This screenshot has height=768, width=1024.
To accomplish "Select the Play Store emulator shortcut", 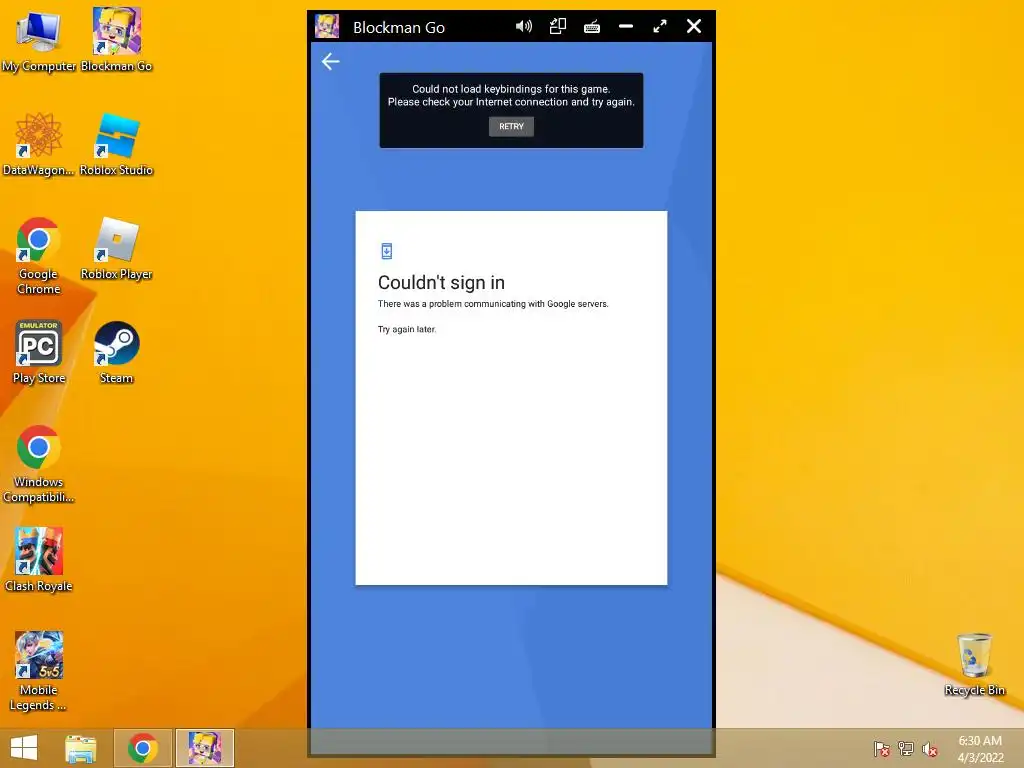I will coord(39,353).
